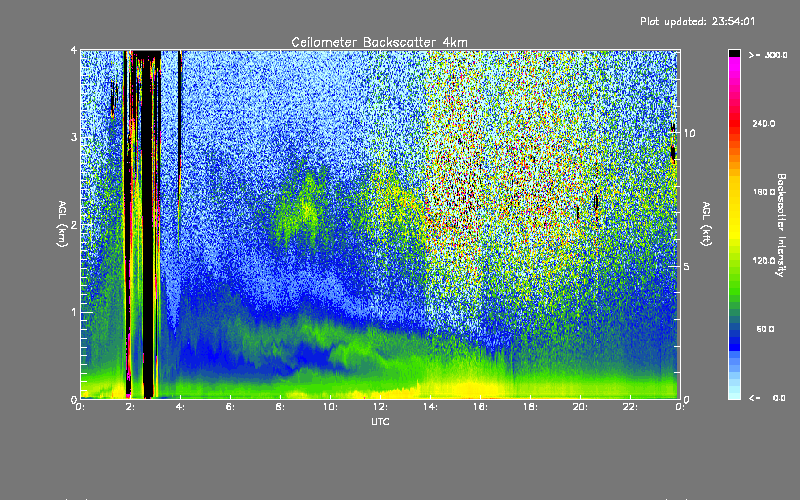Click the '22:' tick on UTC axis
Screen dimensions: 800x500
(630, 407)
